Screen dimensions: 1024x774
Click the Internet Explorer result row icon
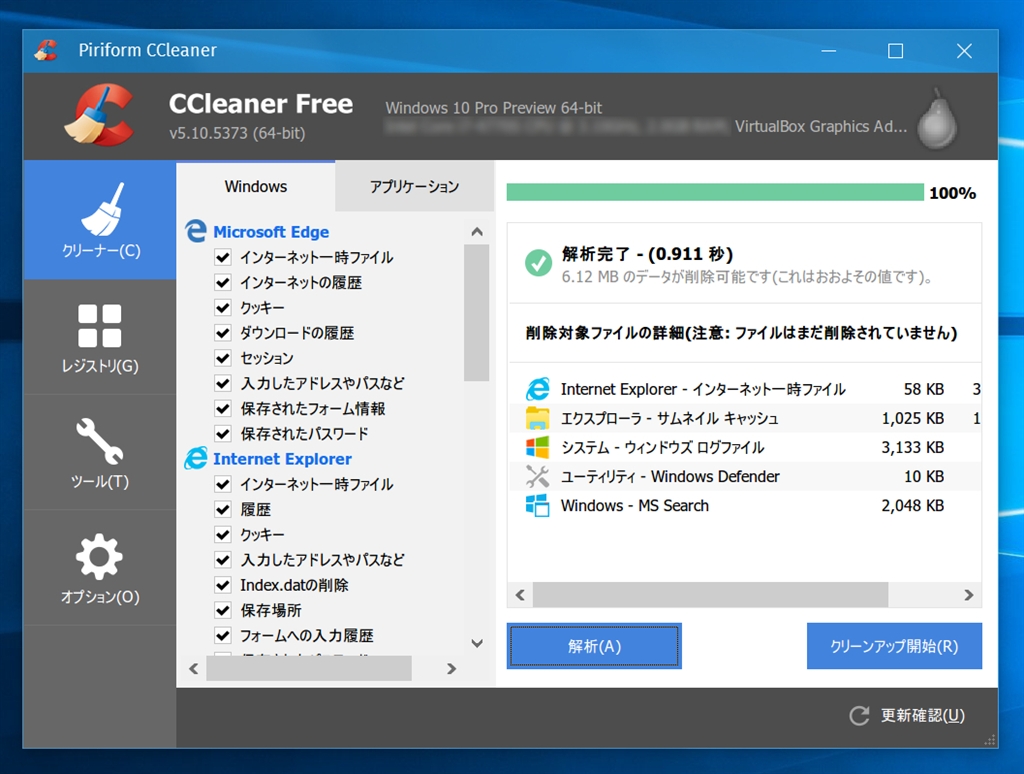537,389
